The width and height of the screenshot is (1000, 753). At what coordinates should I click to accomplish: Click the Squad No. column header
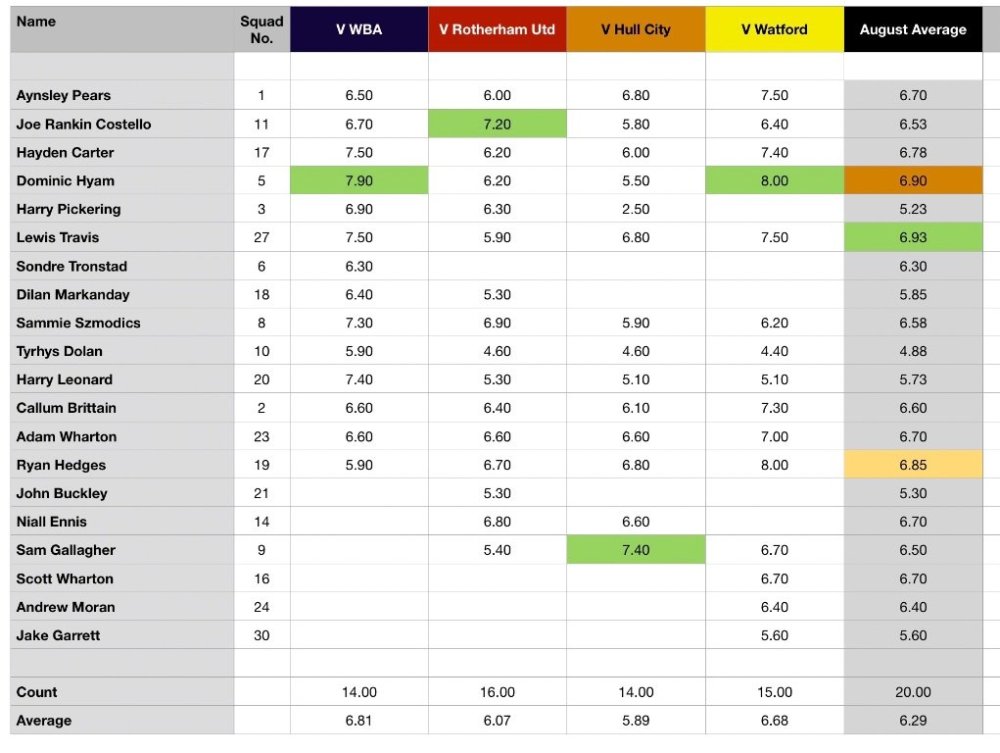tap(262, 30)
